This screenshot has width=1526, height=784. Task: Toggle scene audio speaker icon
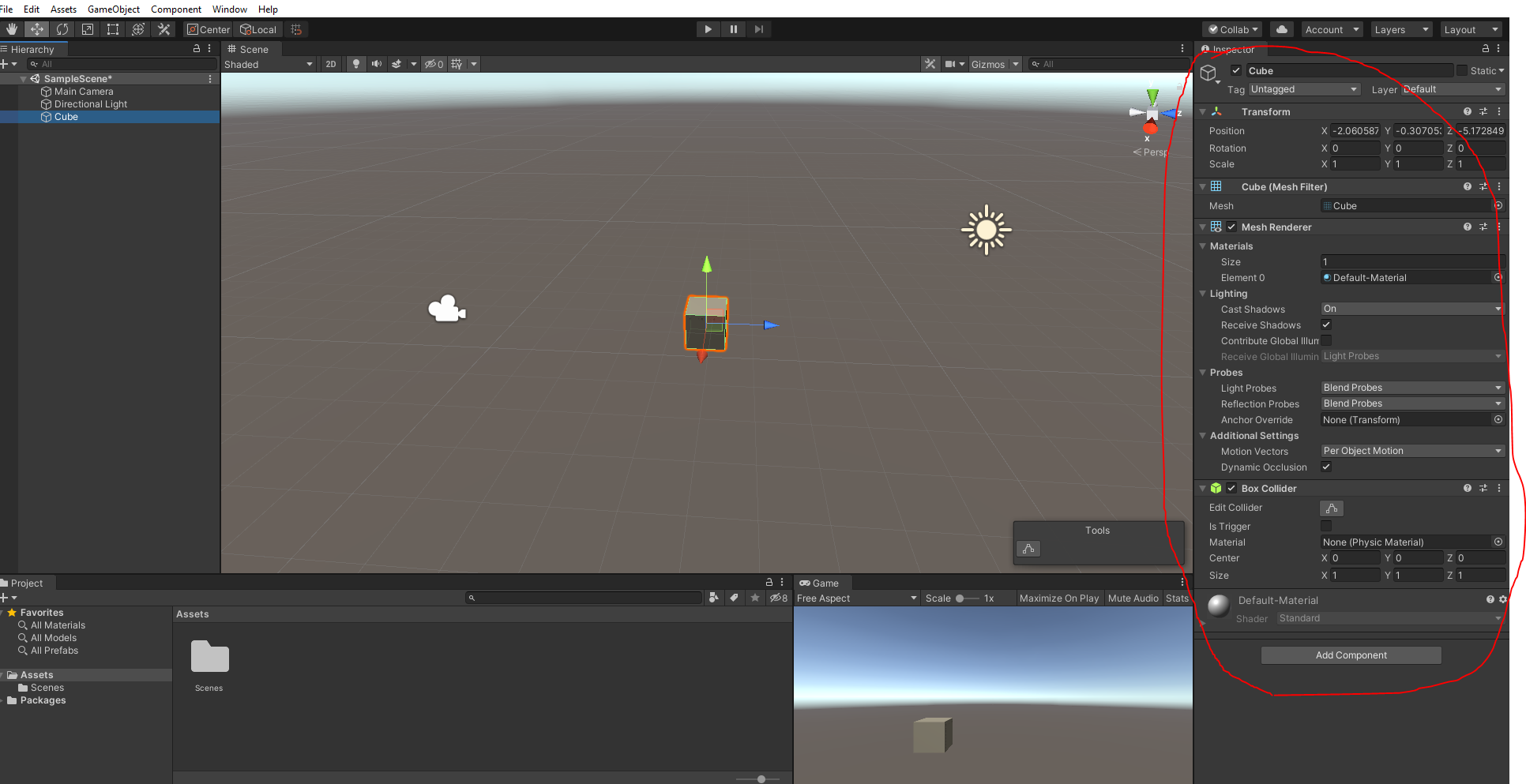[377, 64]
